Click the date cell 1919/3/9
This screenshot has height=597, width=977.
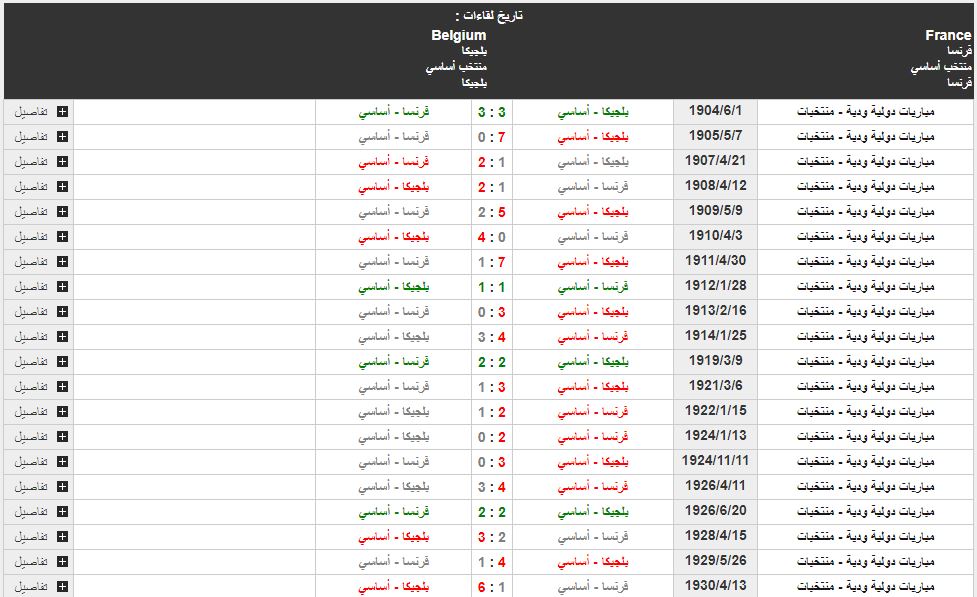715,360
